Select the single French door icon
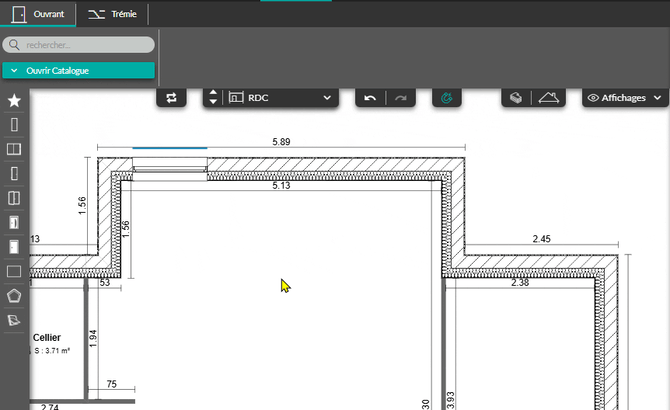This screenshot has width=670, height=410. pyautogui.click(x=14, y=174)
